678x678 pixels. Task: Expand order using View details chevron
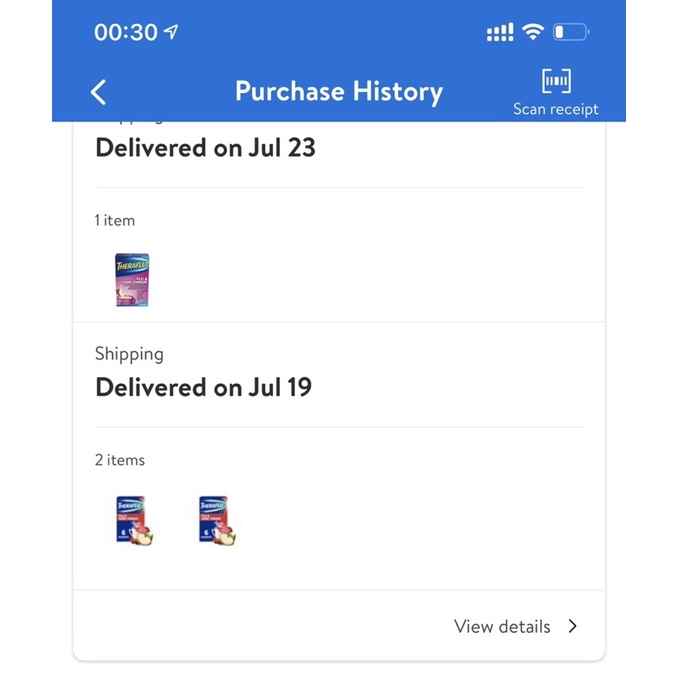[573, 627]
